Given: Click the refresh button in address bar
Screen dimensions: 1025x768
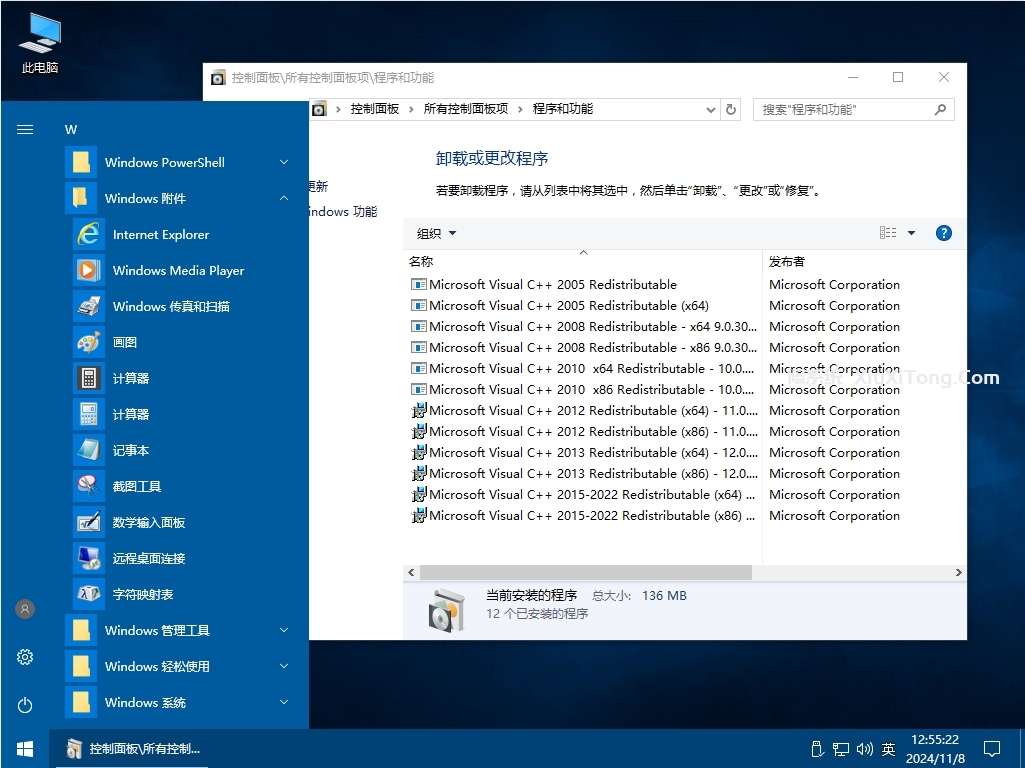Looking at the screenshot, I should (x=731, y=110).
